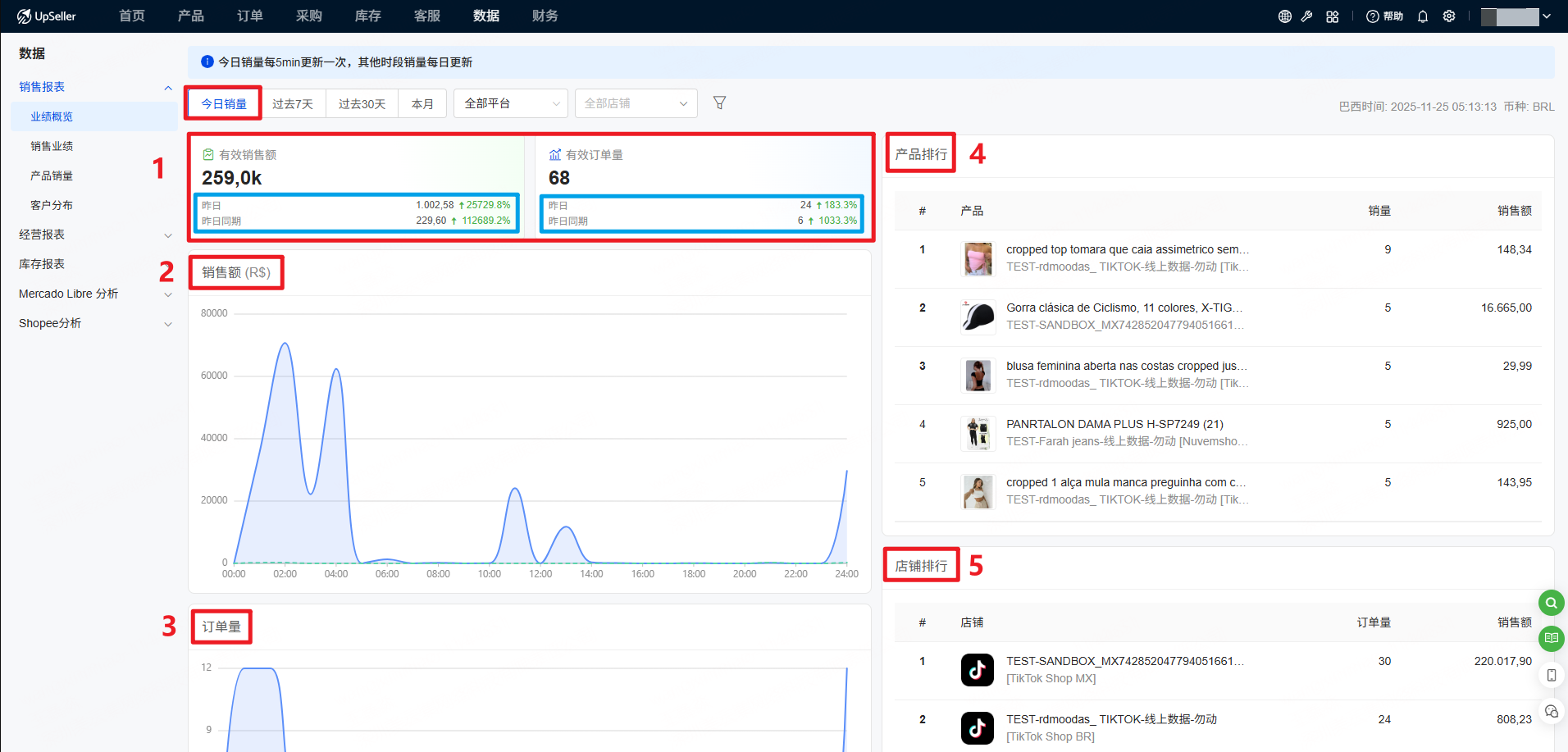Image resolution: width=1568 pixels, height=752 pixels.
Task: Open the 财务 top menu
Action: click(545, 16)
